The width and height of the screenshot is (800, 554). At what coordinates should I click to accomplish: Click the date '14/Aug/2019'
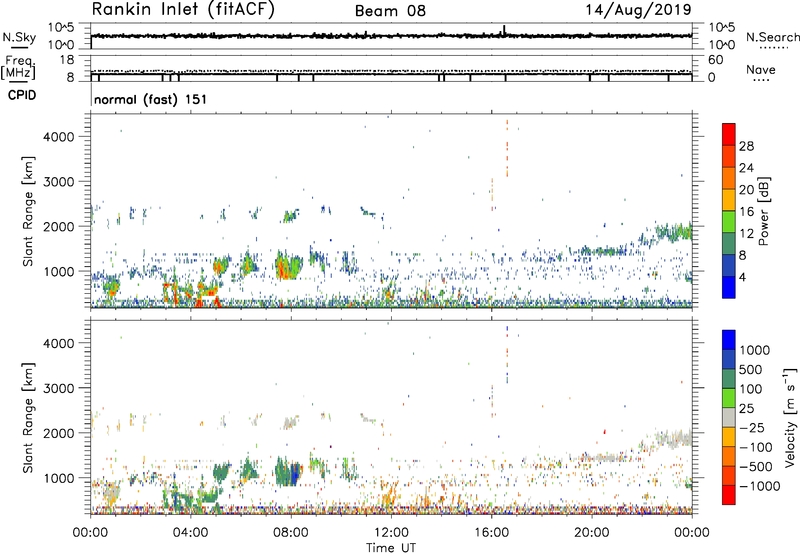[x=638, y=10]
